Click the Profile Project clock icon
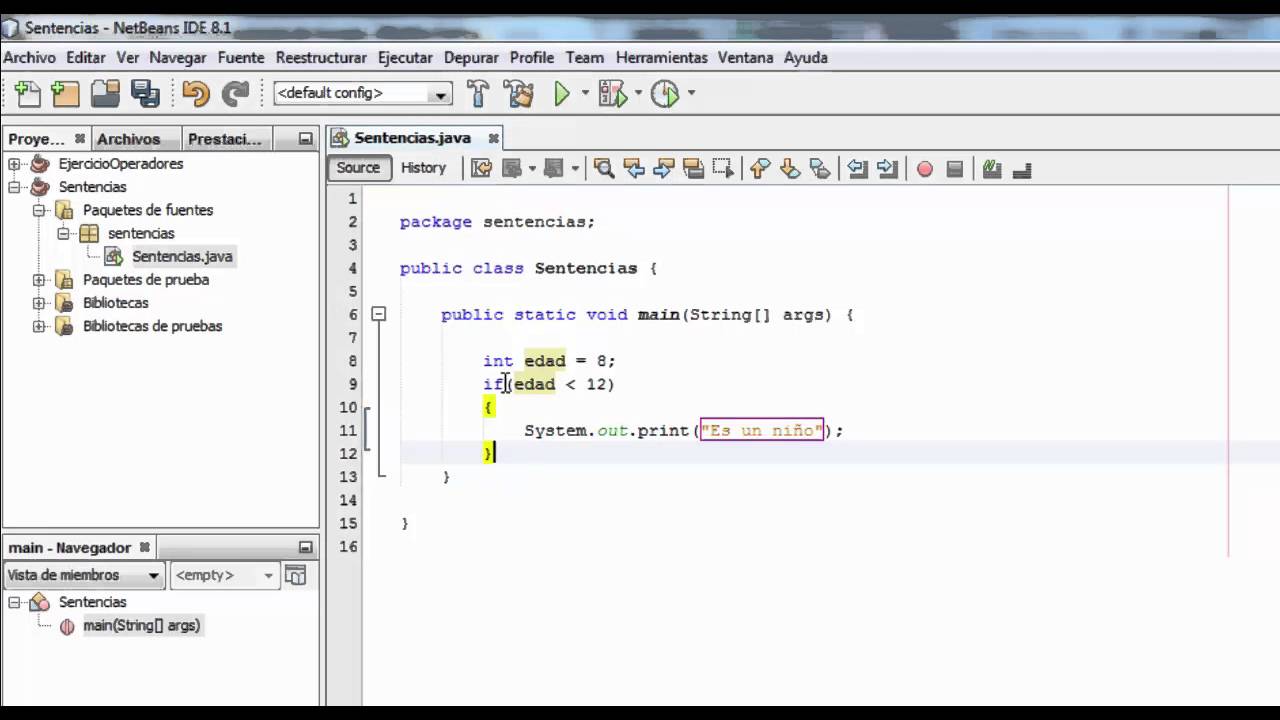 click(x=665, y=94)
